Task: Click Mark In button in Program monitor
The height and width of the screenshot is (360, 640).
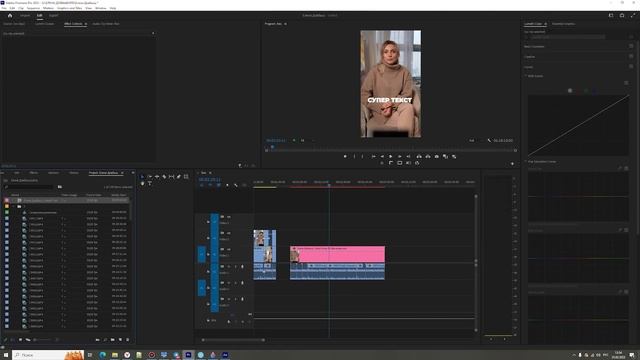Action: (x=354, y=156)
